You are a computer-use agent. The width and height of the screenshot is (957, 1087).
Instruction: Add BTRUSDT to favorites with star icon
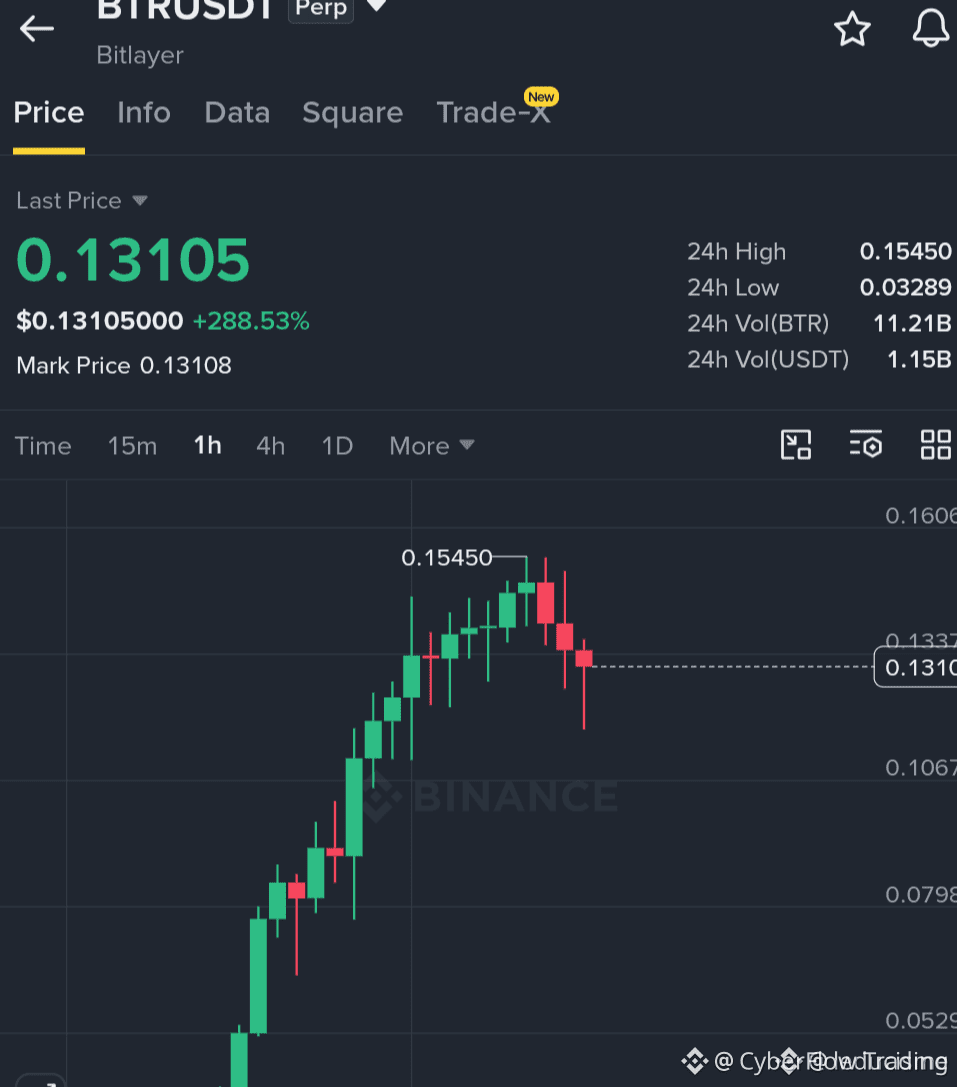852,29
